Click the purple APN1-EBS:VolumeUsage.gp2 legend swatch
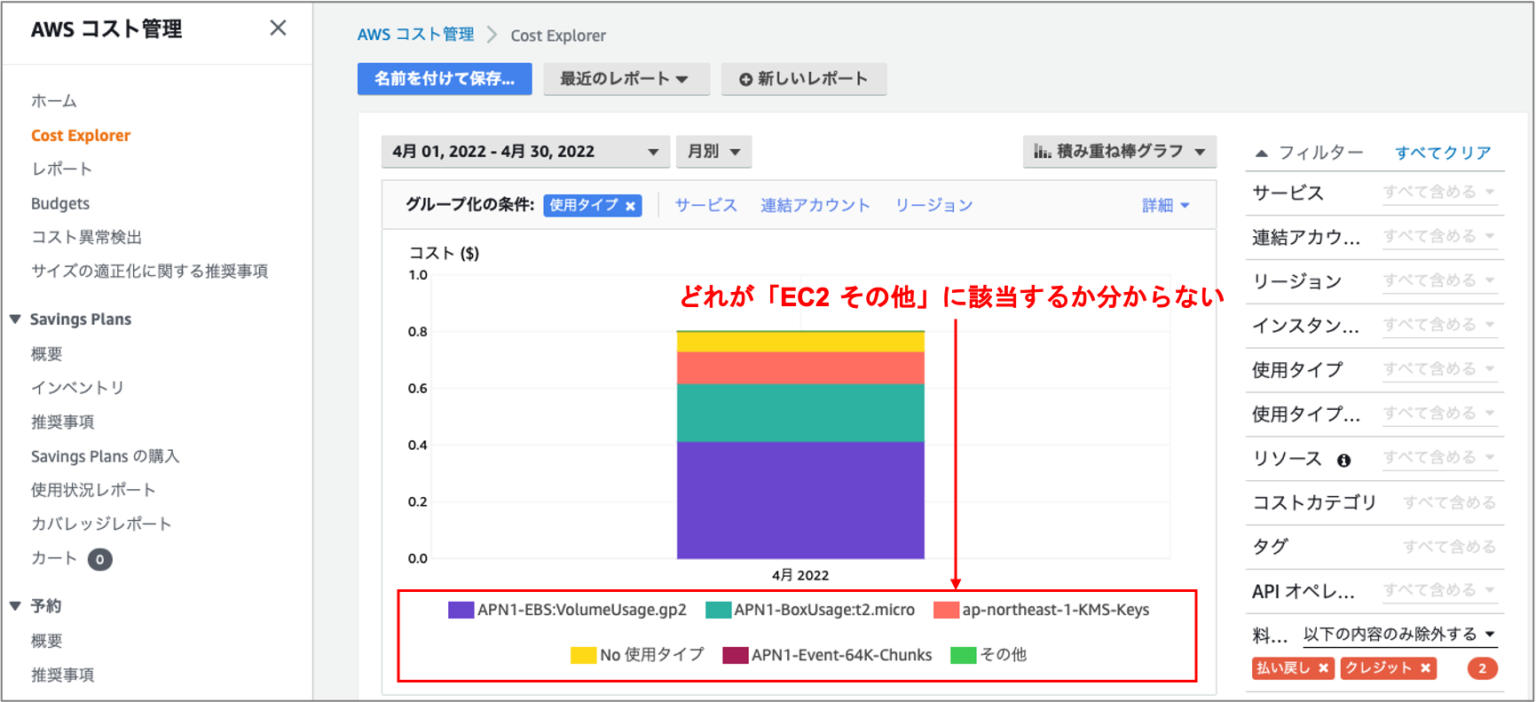This screenshot has height=702, width=1536. tap(460, 610)
